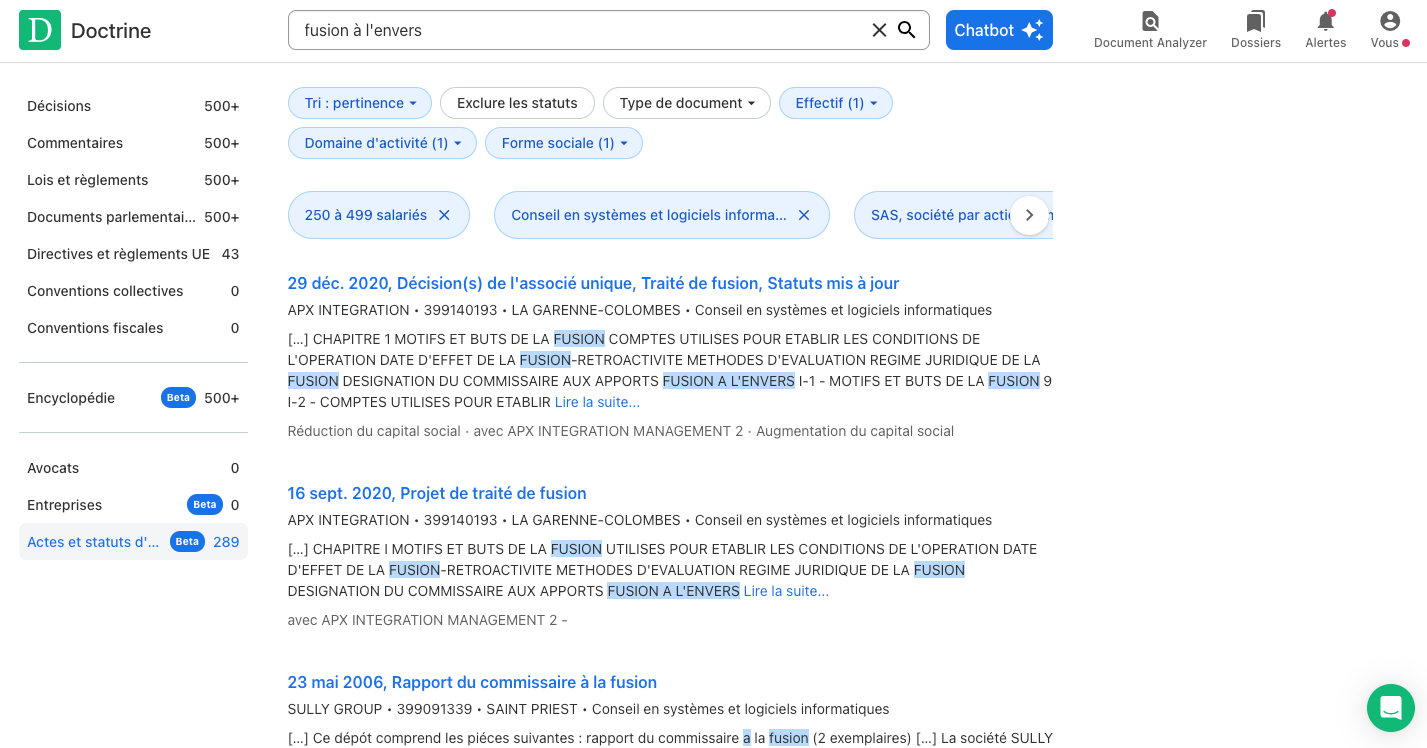Toggle Exclure les statuts filter
The image size is (1427, 748).
[x=517, y=103]
